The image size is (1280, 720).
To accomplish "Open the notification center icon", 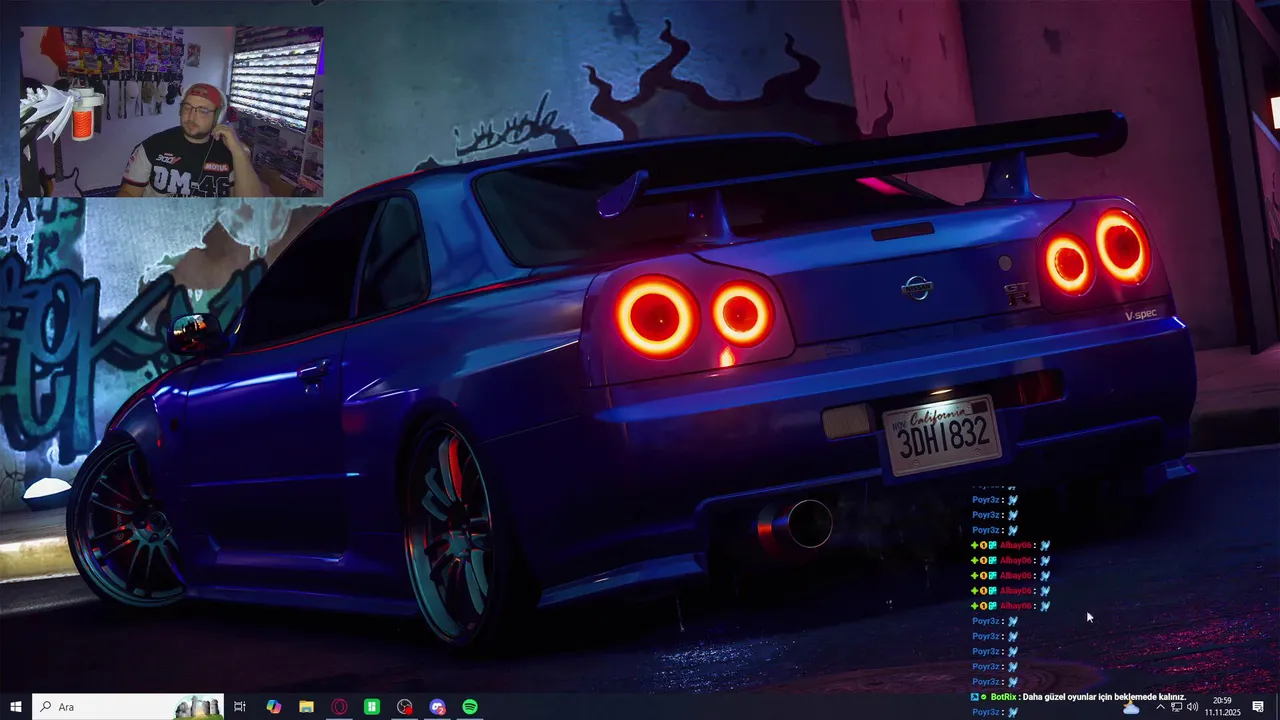I will (1258, 707).
